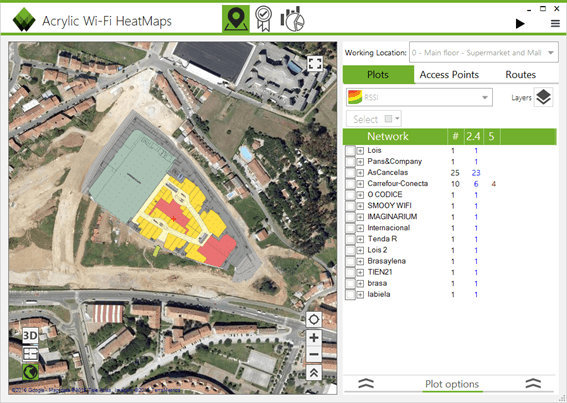The width and height of the screenshot is (567, 403).
Task: Click left double chevron beside Plot options
Action: (366, 383)
